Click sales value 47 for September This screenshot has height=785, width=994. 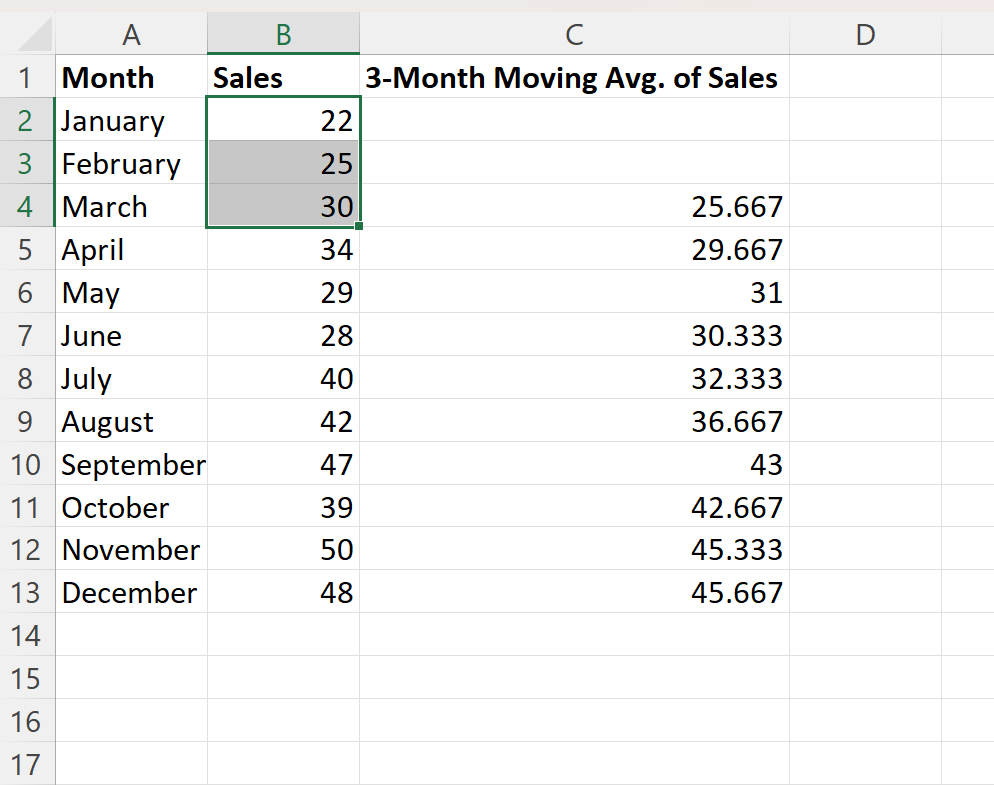tap(283, 464)
